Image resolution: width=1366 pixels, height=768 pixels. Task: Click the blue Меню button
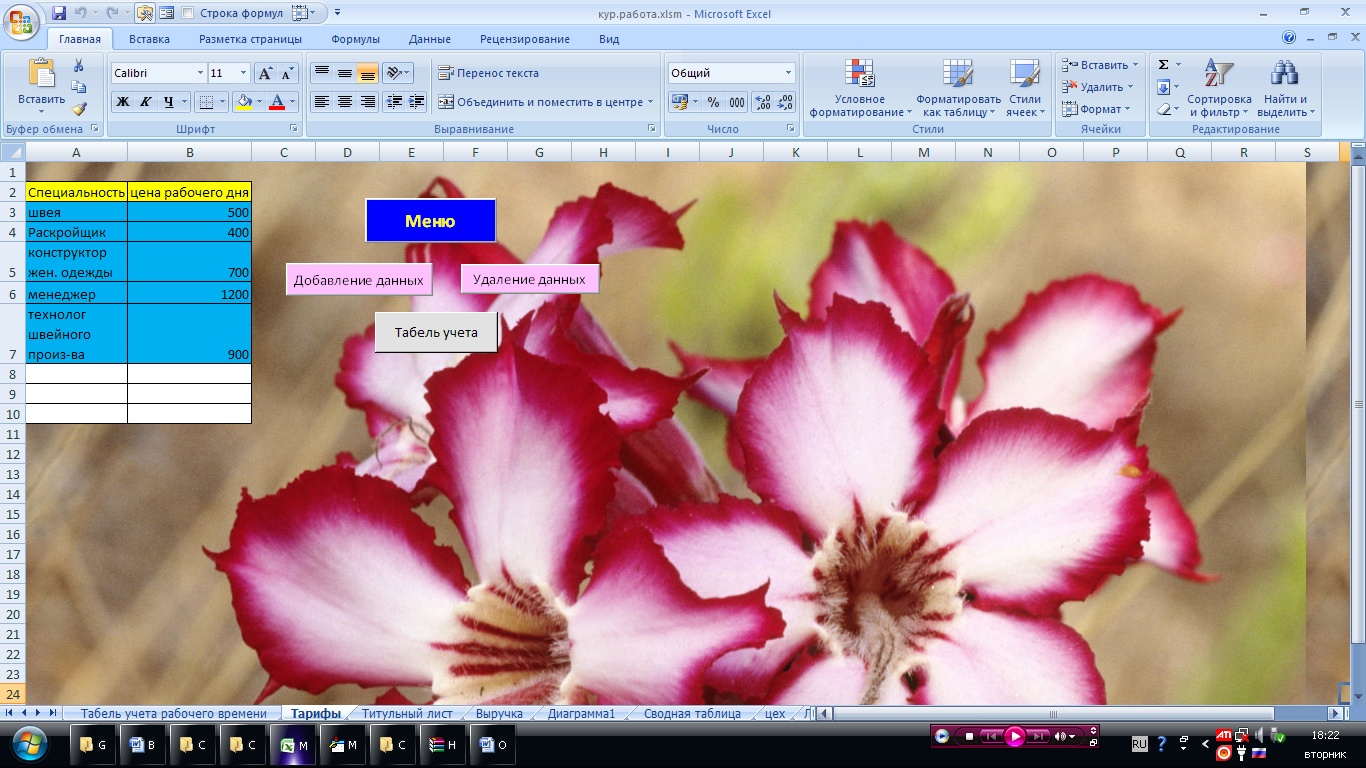point(430,220)
